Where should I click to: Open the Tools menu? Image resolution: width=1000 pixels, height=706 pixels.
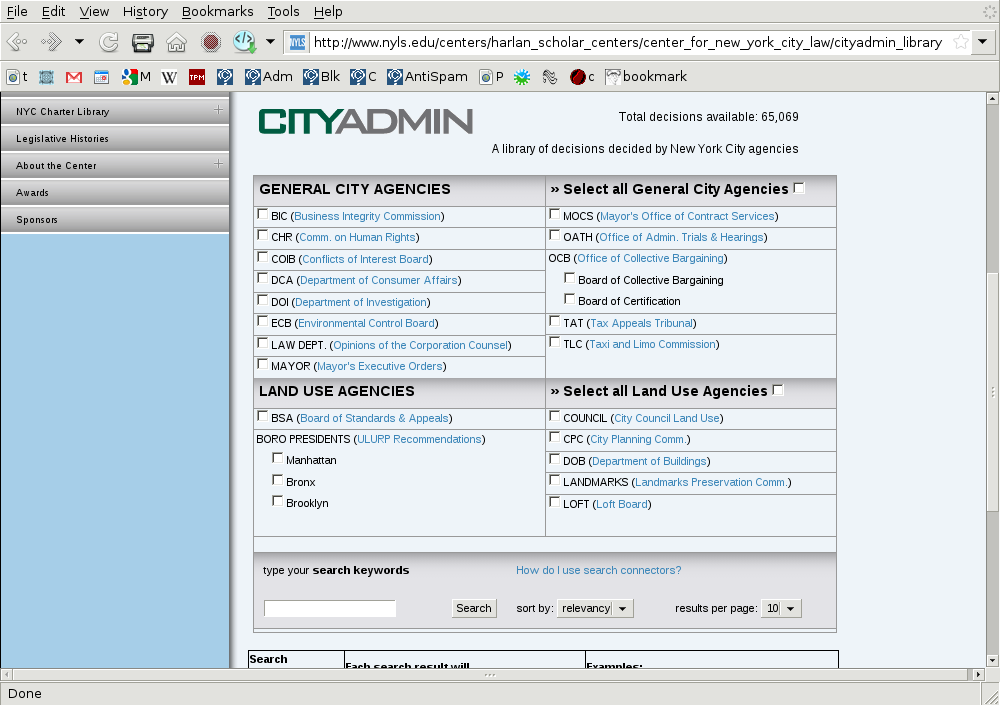pos(283,11)
